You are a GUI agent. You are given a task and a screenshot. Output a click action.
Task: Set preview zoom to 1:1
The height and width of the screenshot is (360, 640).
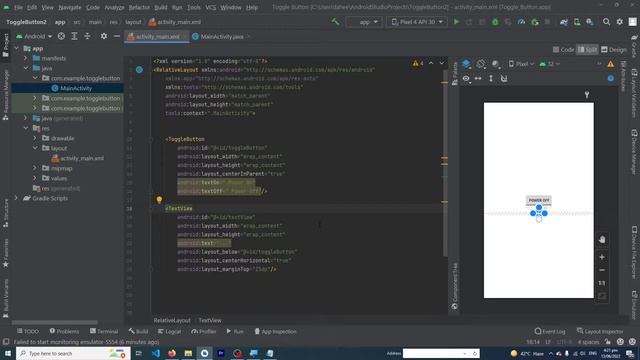pos(602,283)
